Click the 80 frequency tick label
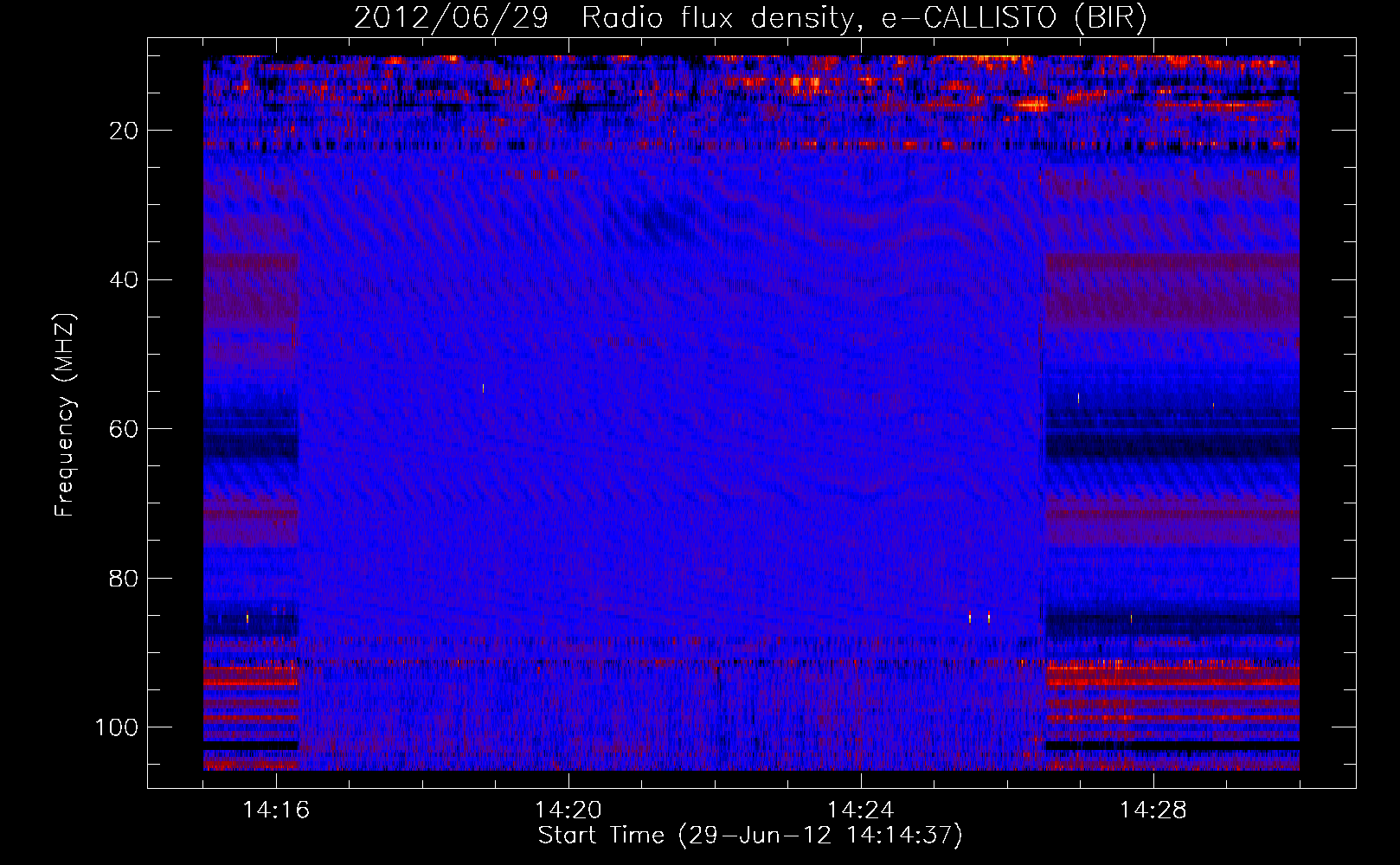The width and height of the screenshot is (1400, 865). pyautogui.click(x=124, y=579)
